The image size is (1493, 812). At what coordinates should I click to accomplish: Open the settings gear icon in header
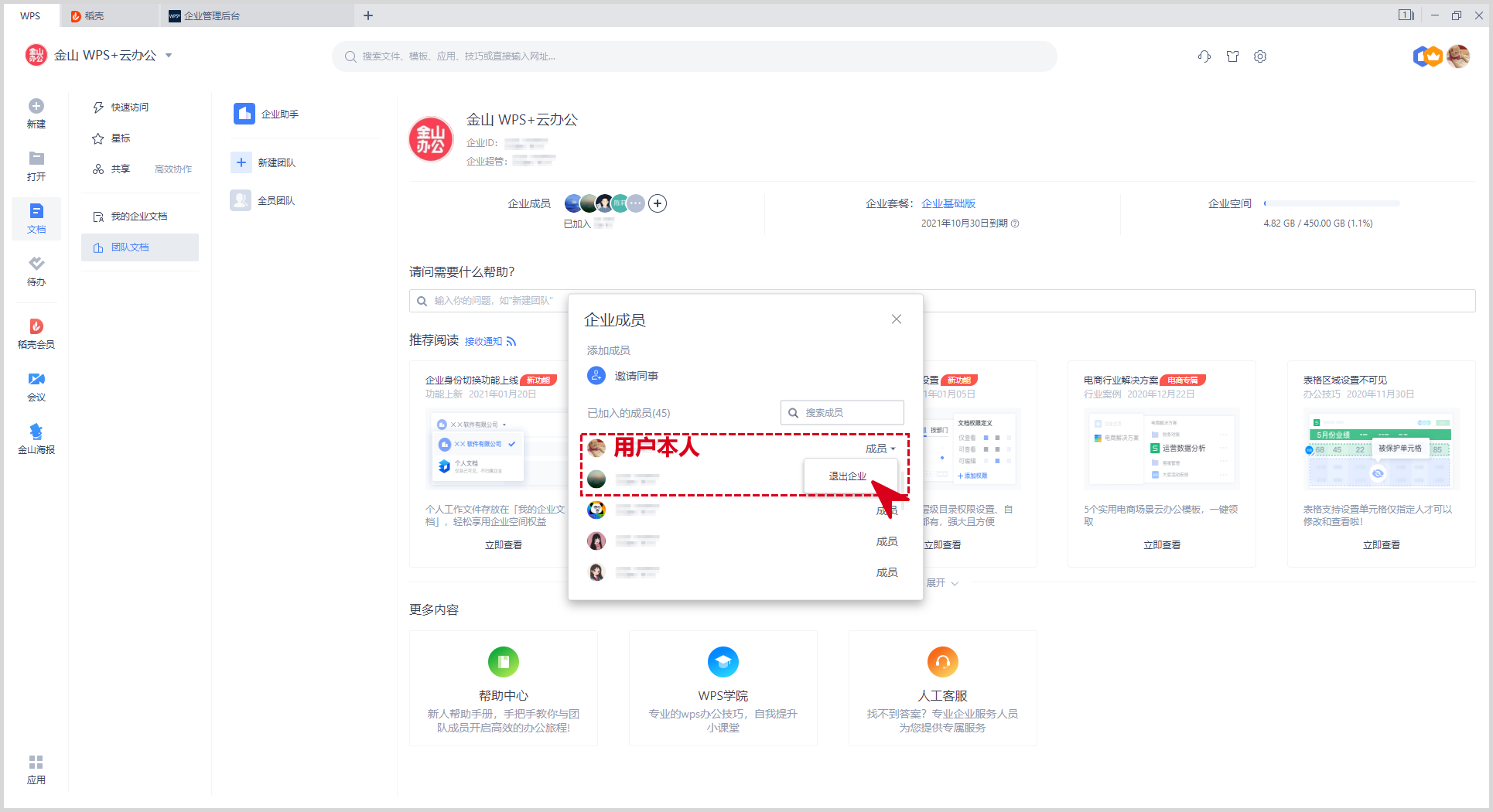(x=1260, y=56)
